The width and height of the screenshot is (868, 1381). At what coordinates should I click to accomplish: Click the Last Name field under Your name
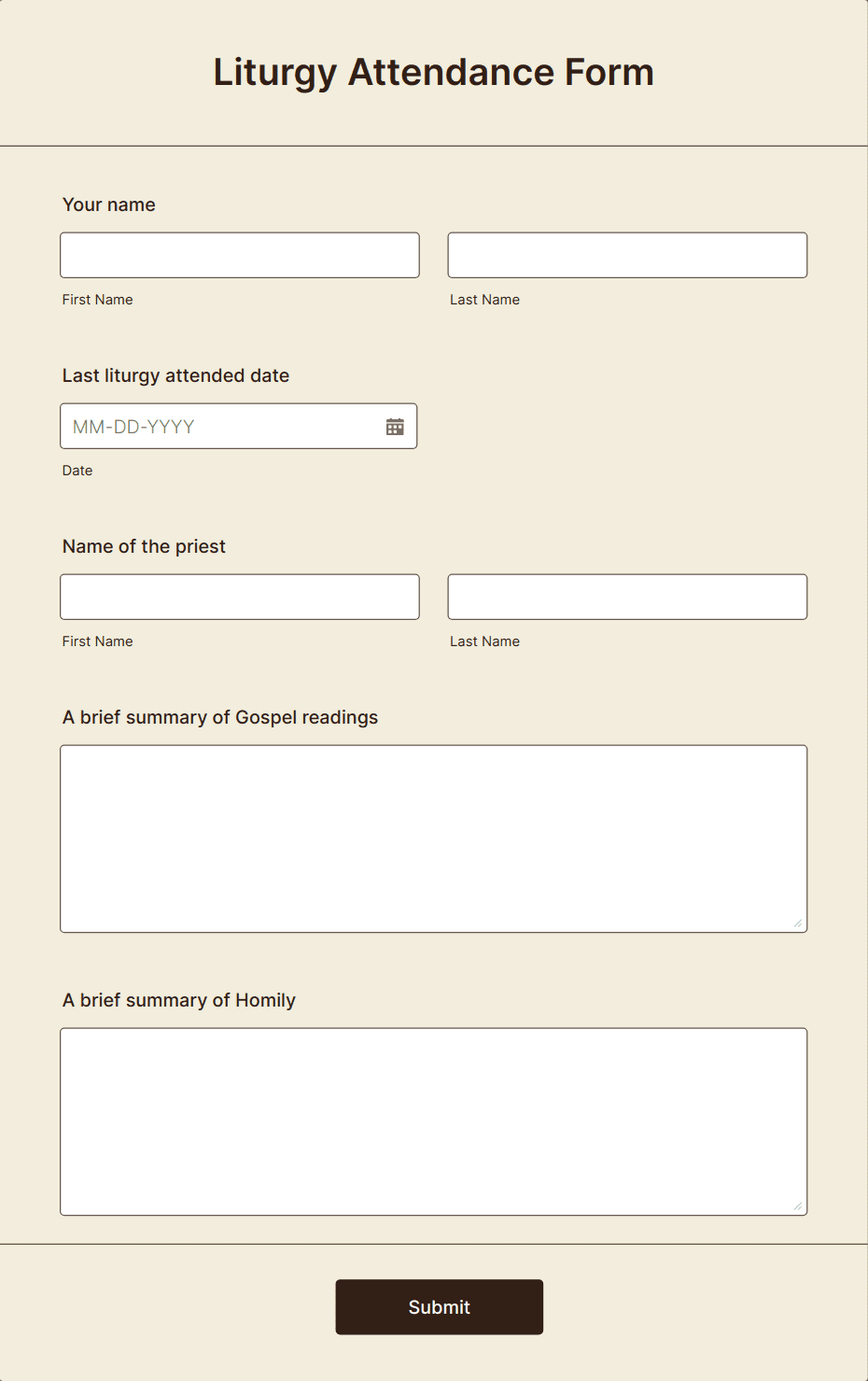click(x=627, y=255)
